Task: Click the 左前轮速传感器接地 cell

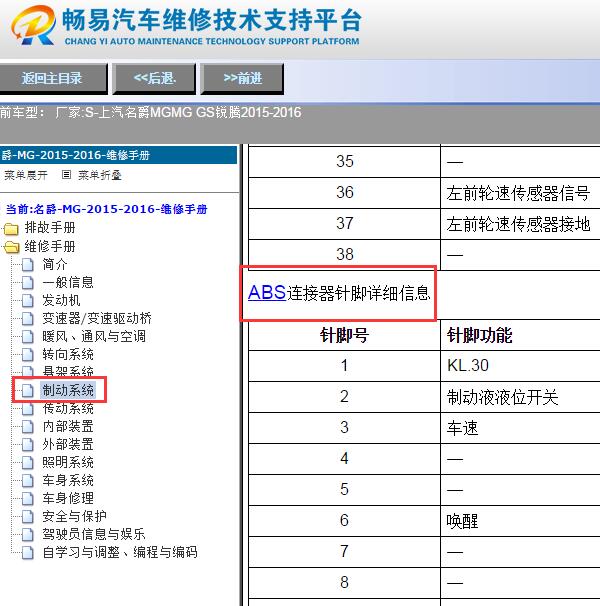Action: pyautogui.click(x=518, y=224)
